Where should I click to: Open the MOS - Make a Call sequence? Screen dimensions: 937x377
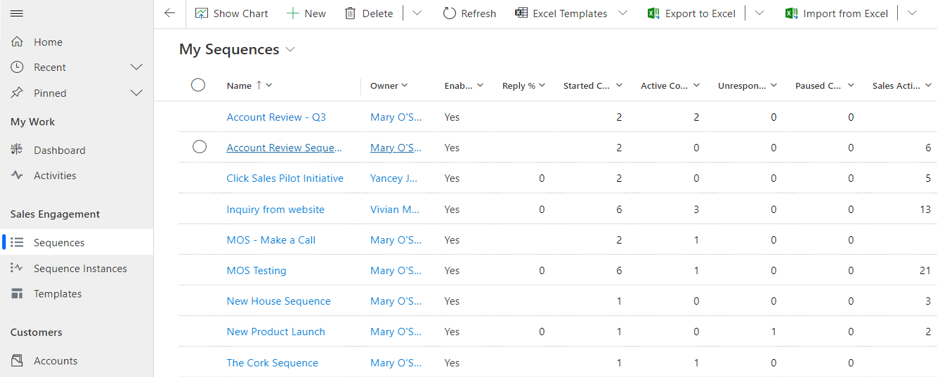click(271, 240)
